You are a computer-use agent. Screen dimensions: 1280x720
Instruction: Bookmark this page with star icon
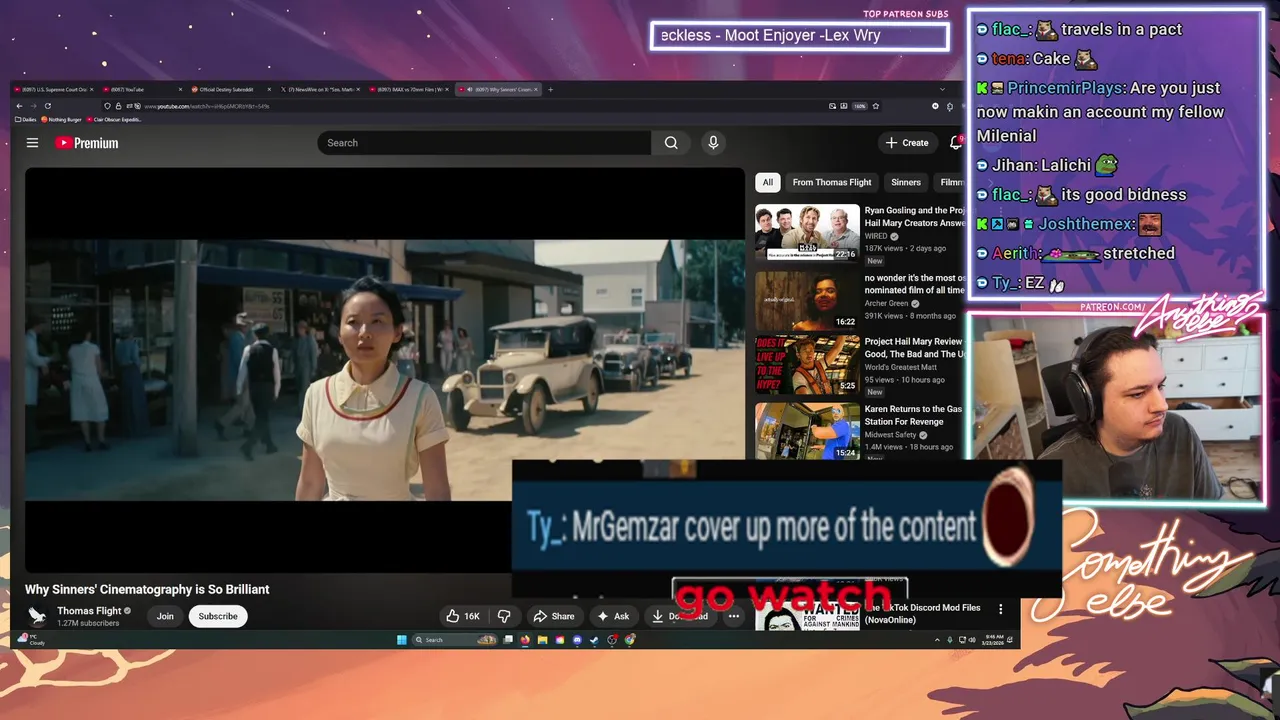point(876,105)
